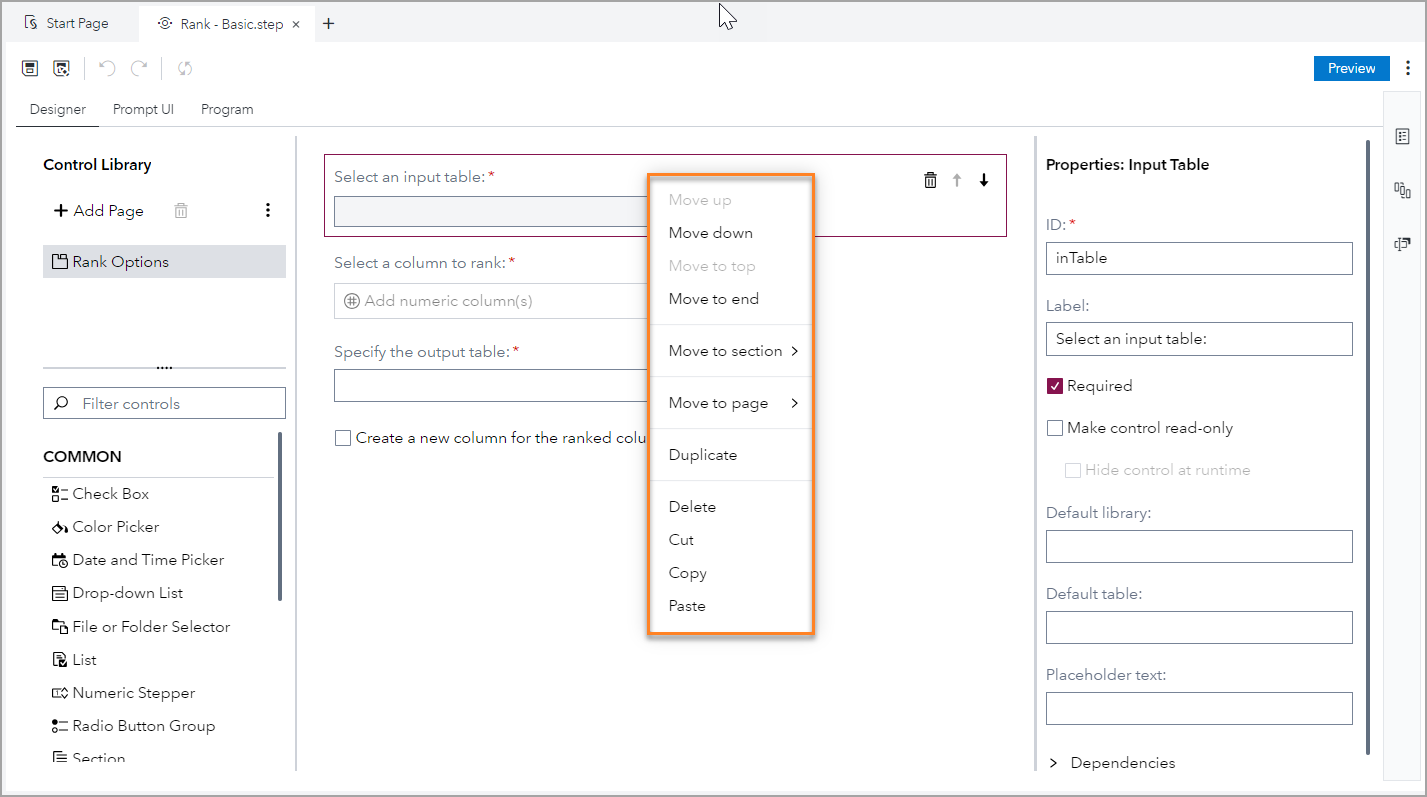Image resolution: width=1427 pixels, height=797 pixels.
Task: Click the Refresh icon in the toolbar
Action: pos(184,67)
